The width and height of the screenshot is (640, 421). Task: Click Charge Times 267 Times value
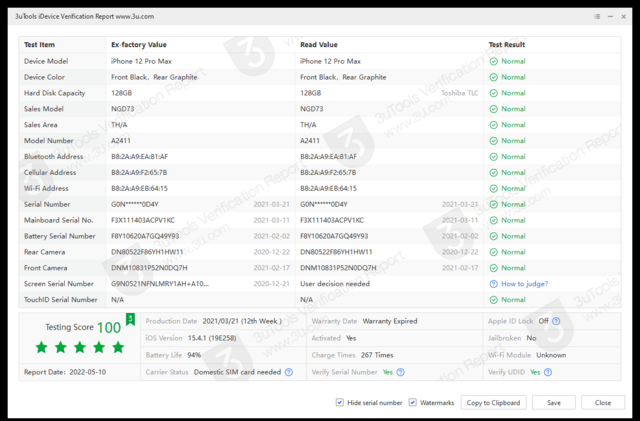377,355
